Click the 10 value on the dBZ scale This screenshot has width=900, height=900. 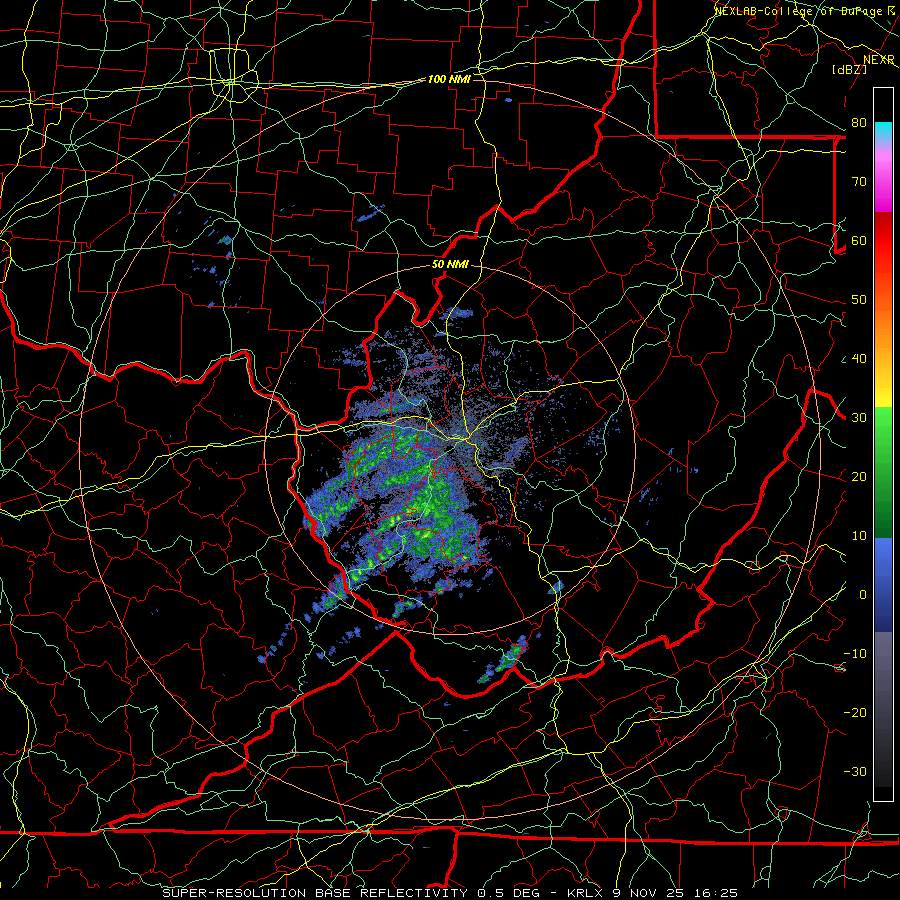click(x=859, y=536)
